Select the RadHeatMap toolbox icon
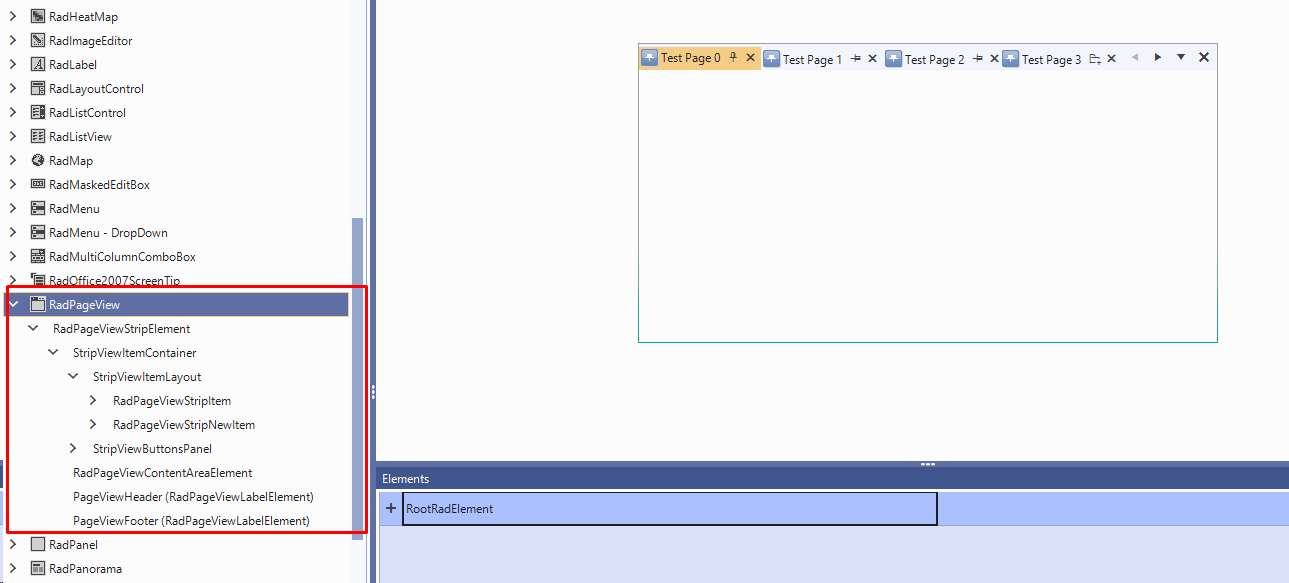 pyautogui.click(x=40, y=16)
